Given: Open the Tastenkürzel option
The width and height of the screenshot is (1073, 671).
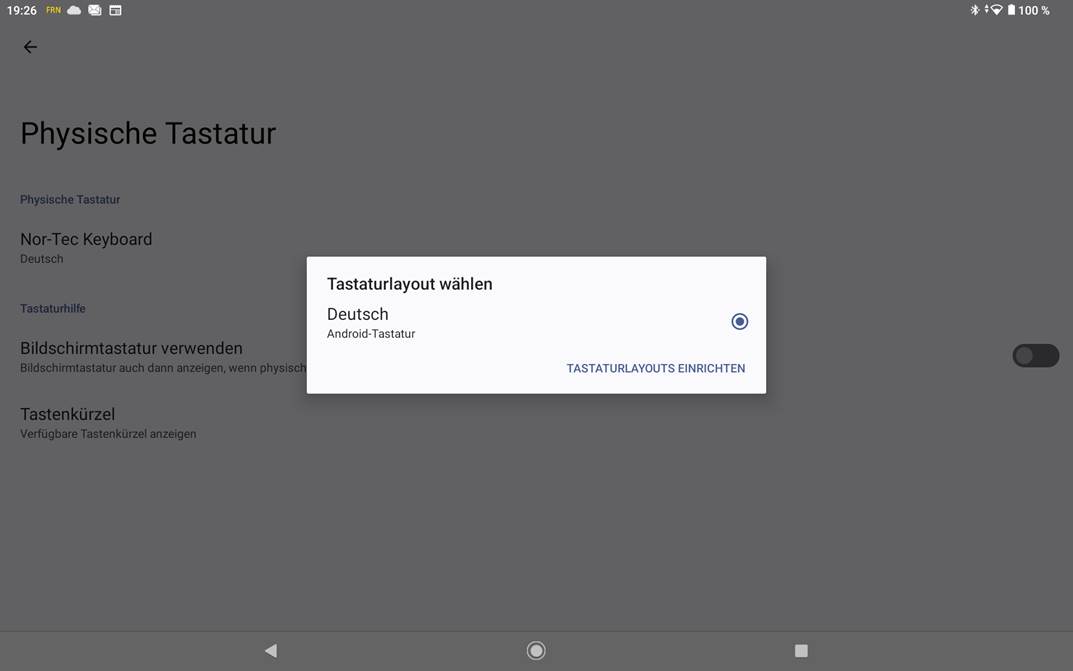Looking at the screenshot, I should click(68, 422).
